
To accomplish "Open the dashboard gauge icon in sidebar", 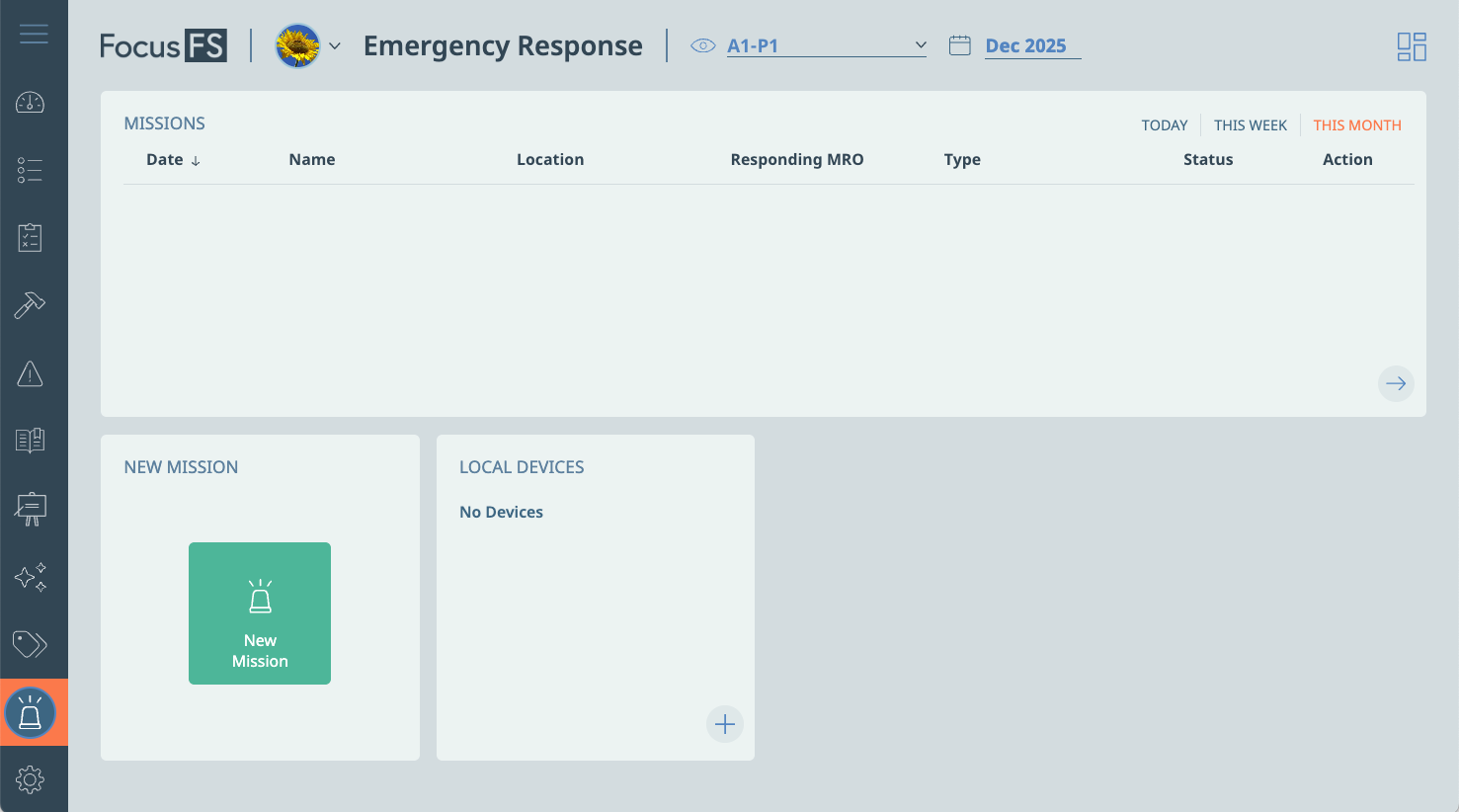I will tap(30, 103).
